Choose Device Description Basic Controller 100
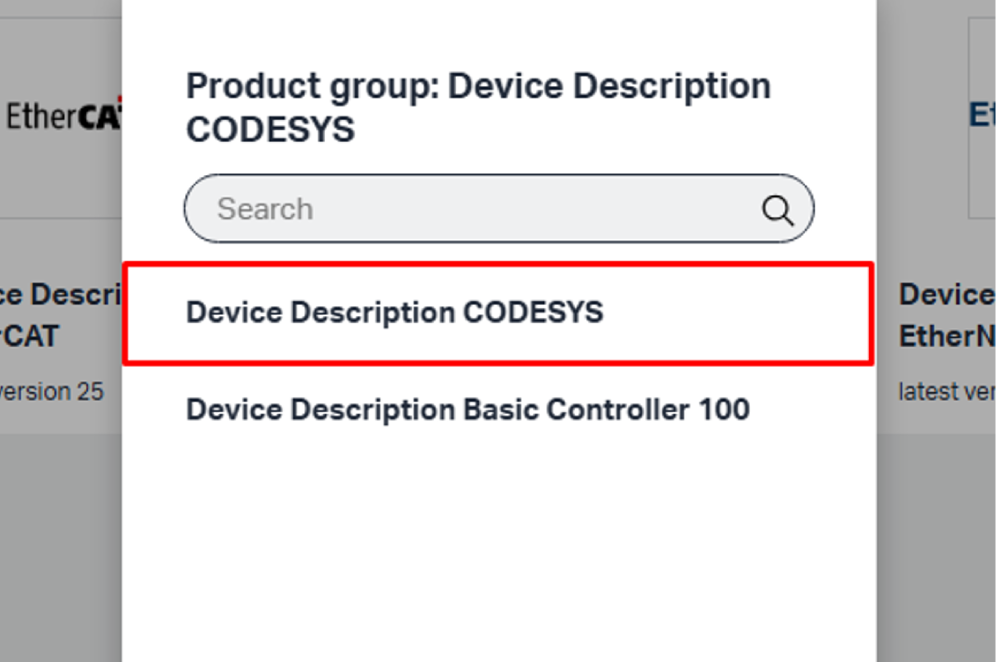Viewport: 1000px width, 662px height. tap(467, 409)
